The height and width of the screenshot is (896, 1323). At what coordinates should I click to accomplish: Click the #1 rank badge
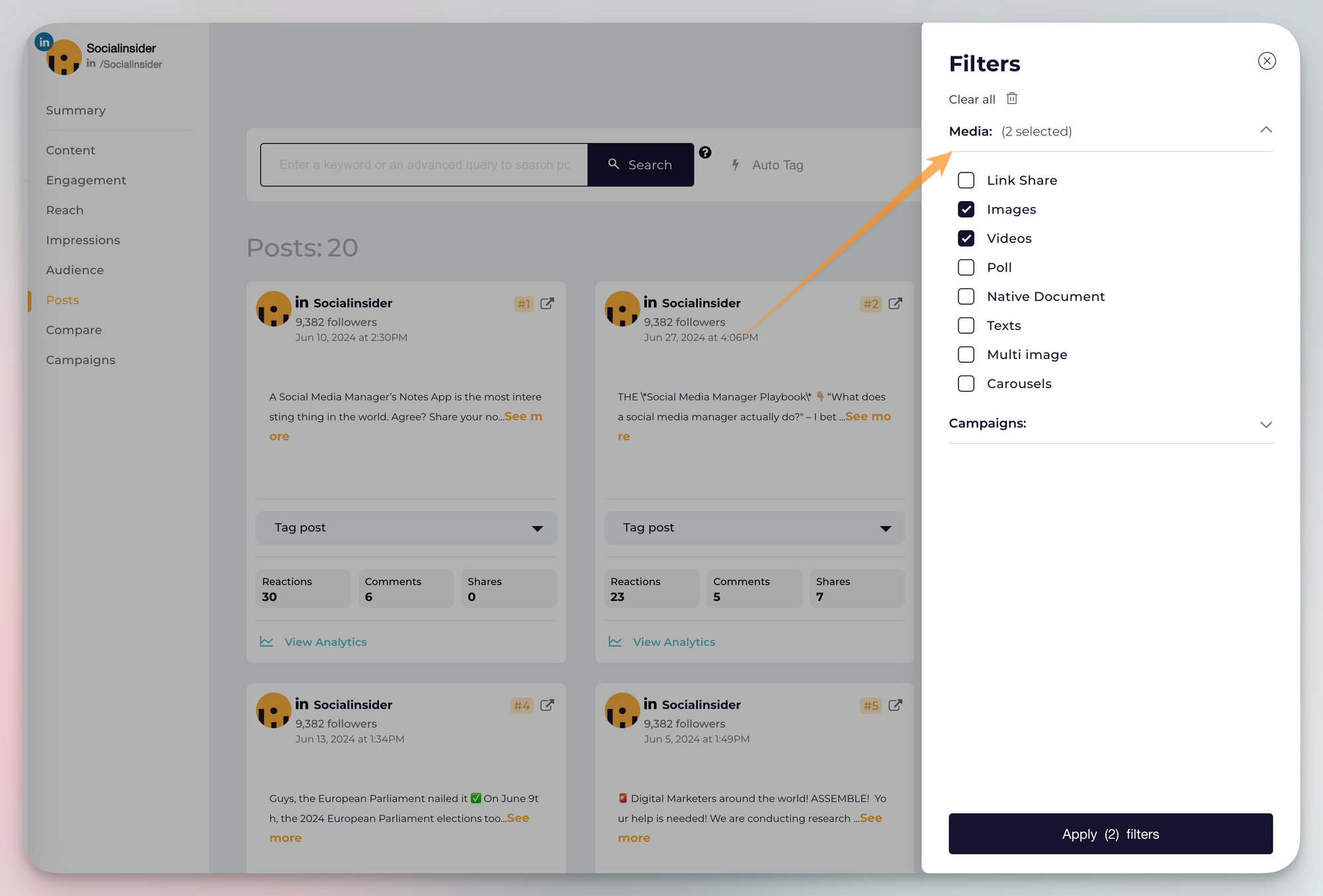[524, 304]
